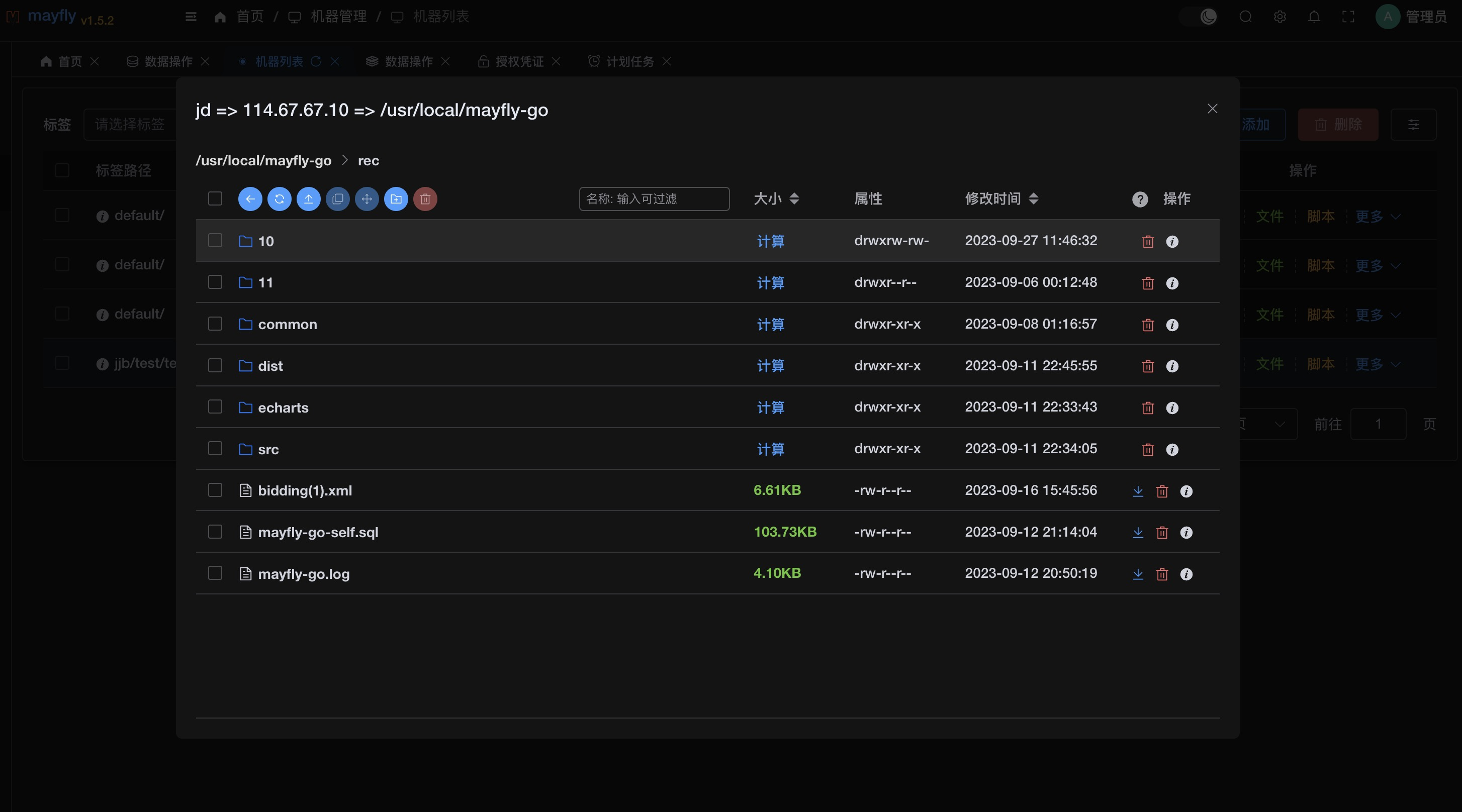Image resolution: width=1462 pixels, height=812 pixels.
Task: Upload a file using upload icon
Action: [309, 199]
